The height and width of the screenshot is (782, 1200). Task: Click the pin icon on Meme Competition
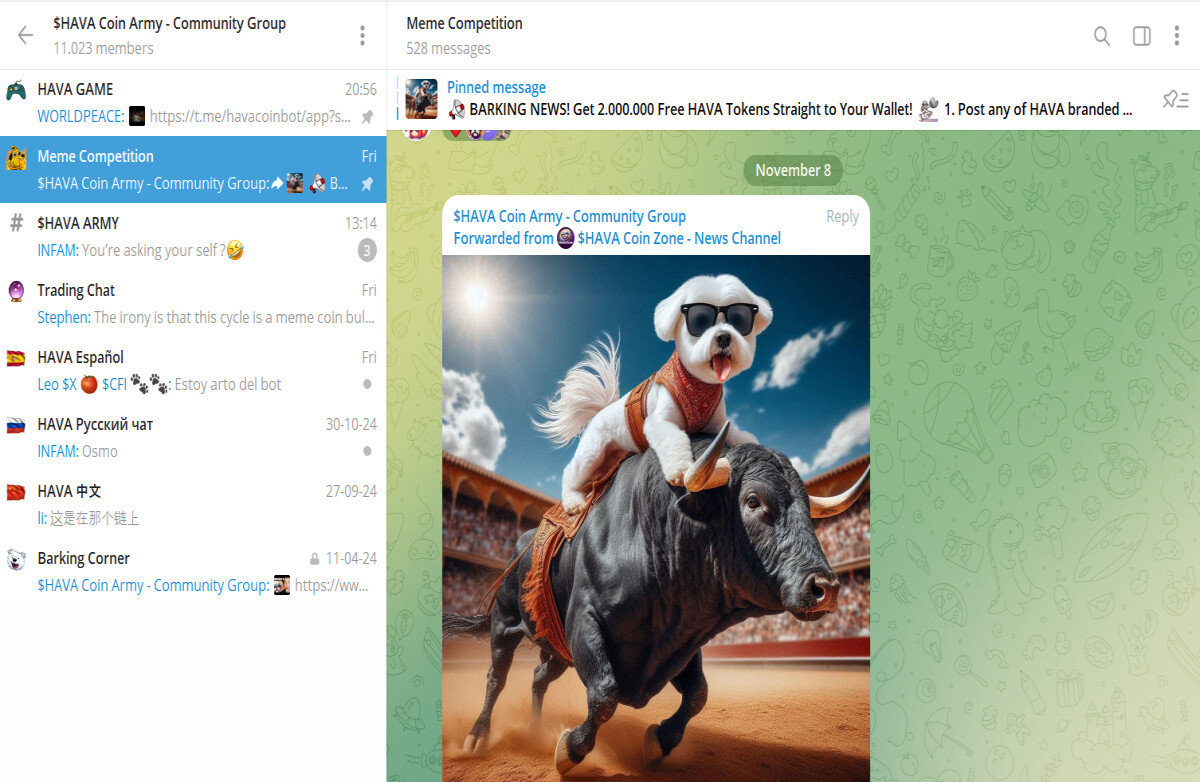(367, 184)
